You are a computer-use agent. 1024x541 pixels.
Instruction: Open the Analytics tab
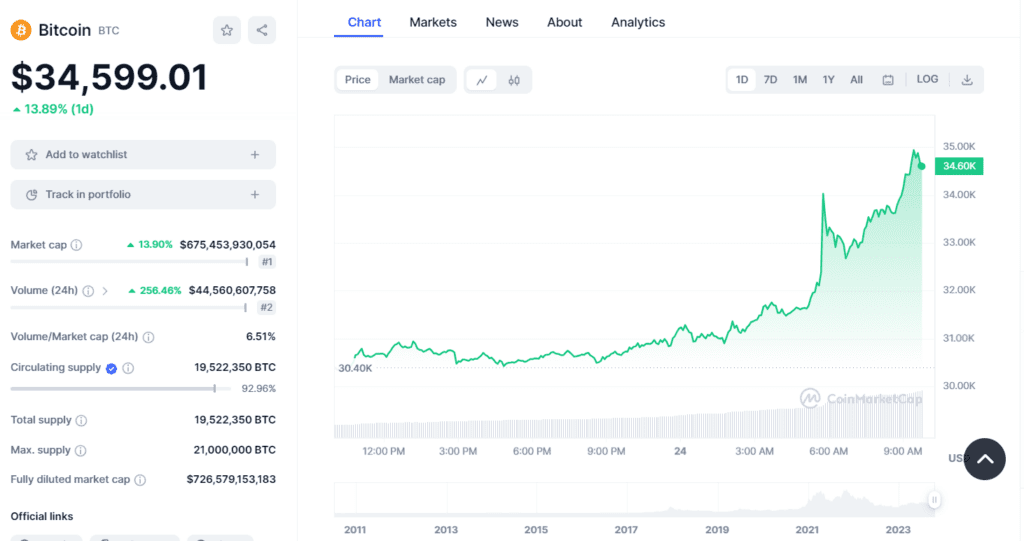click(638, 22)
